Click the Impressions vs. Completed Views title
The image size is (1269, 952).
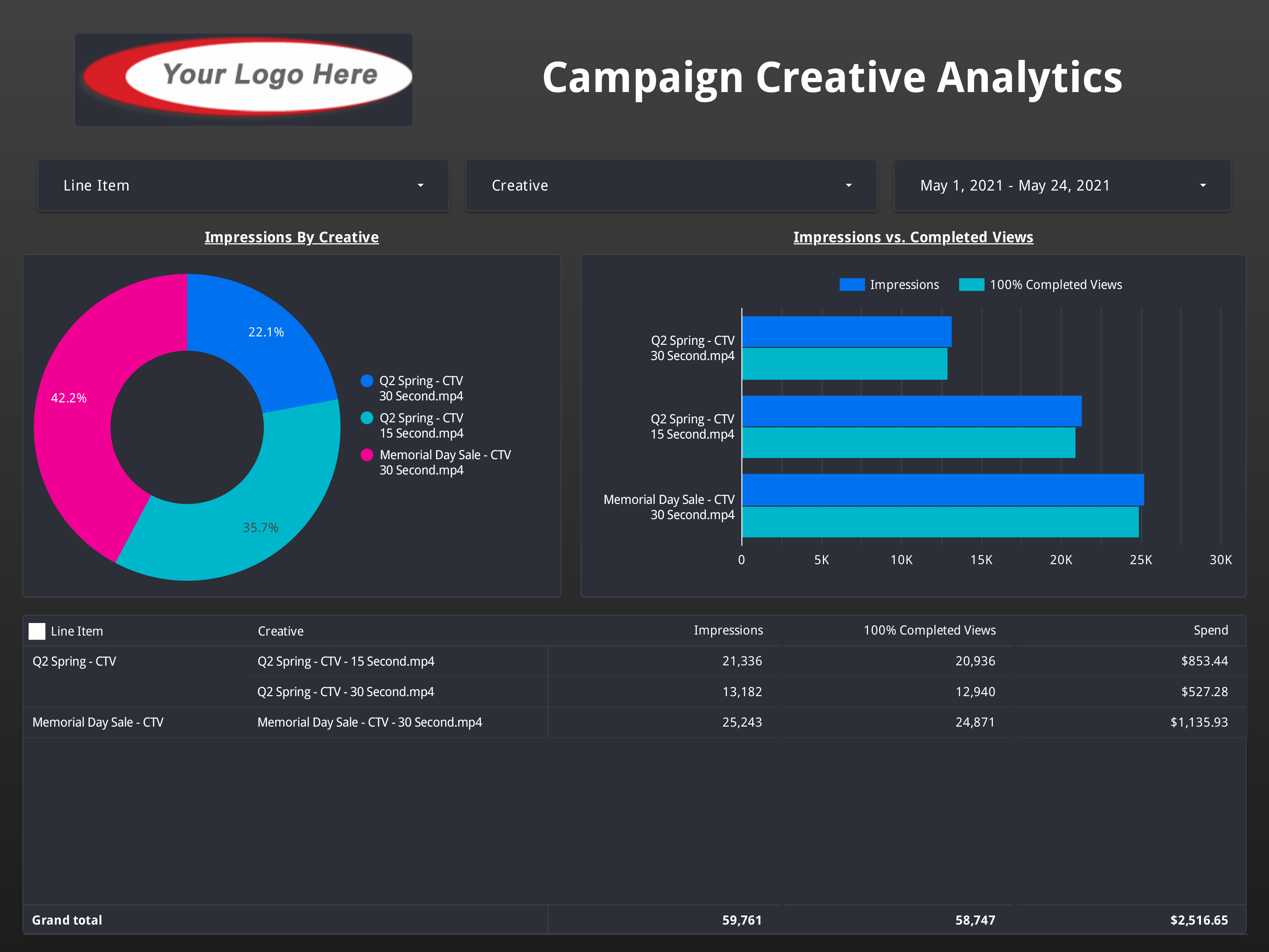[913, 237]
